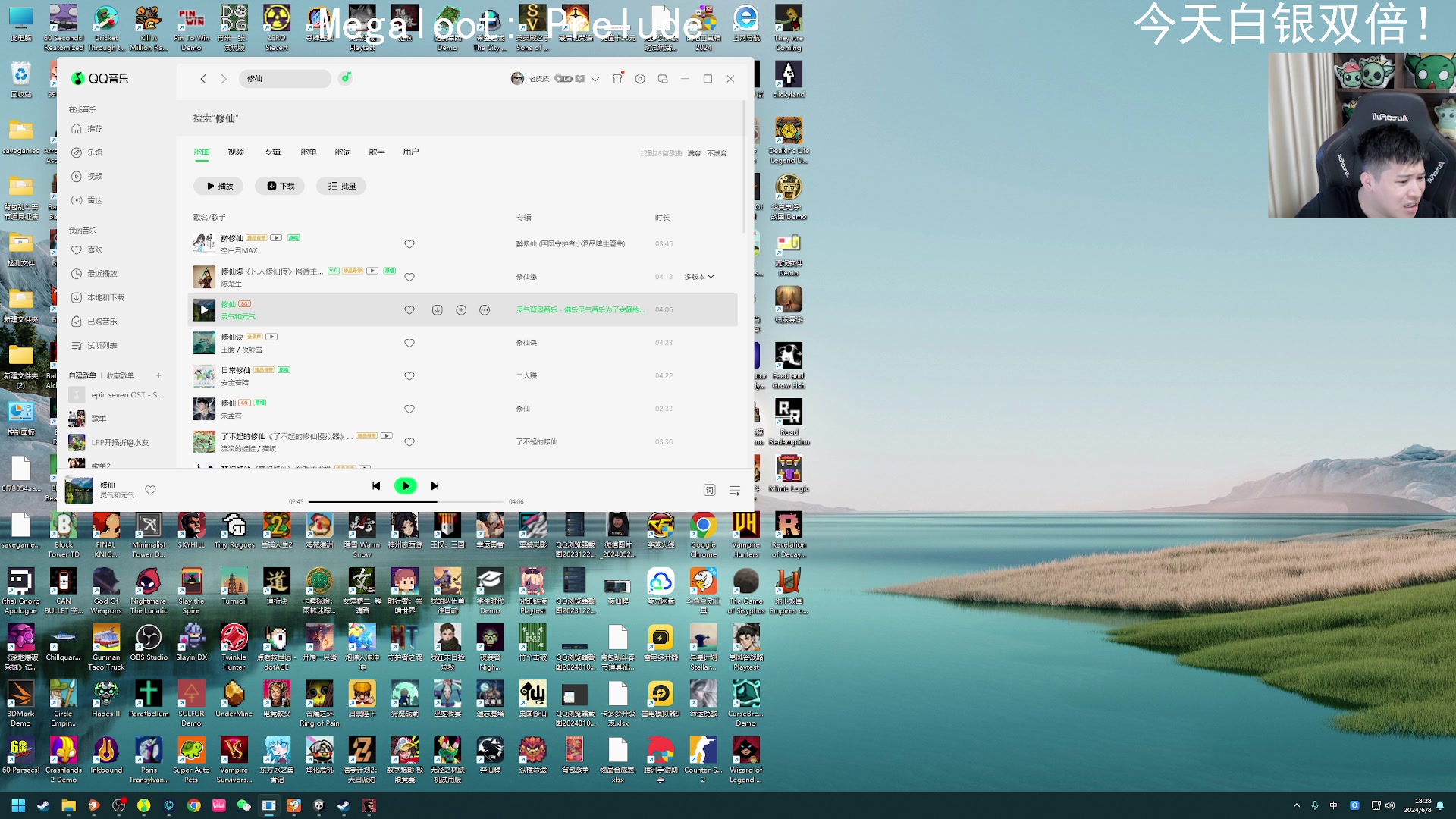Like the song 修仙 by 宋孟君
The height and width of the screenshot is (819, 1456).
tap(409, 409)
